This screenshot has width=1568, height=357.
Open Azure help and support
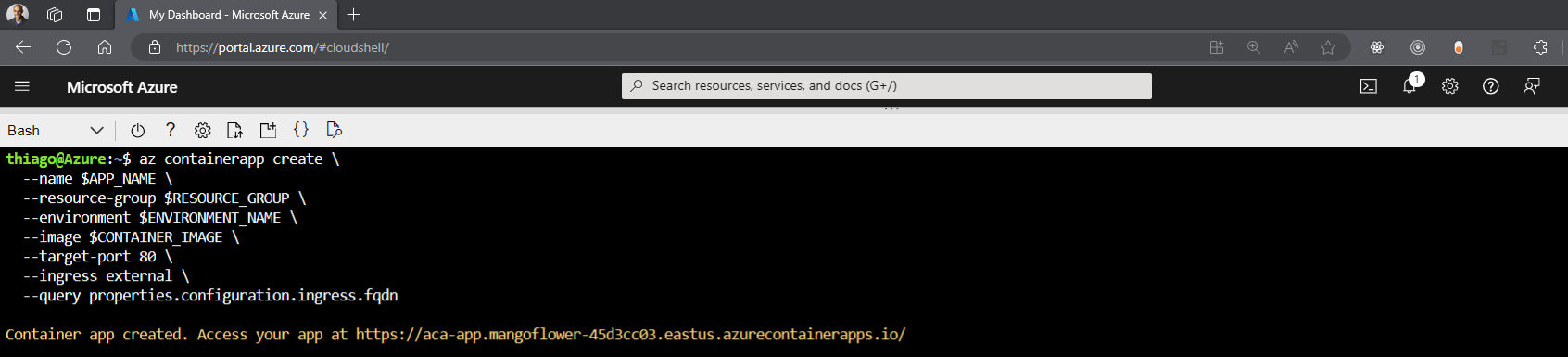(1491, 86)
